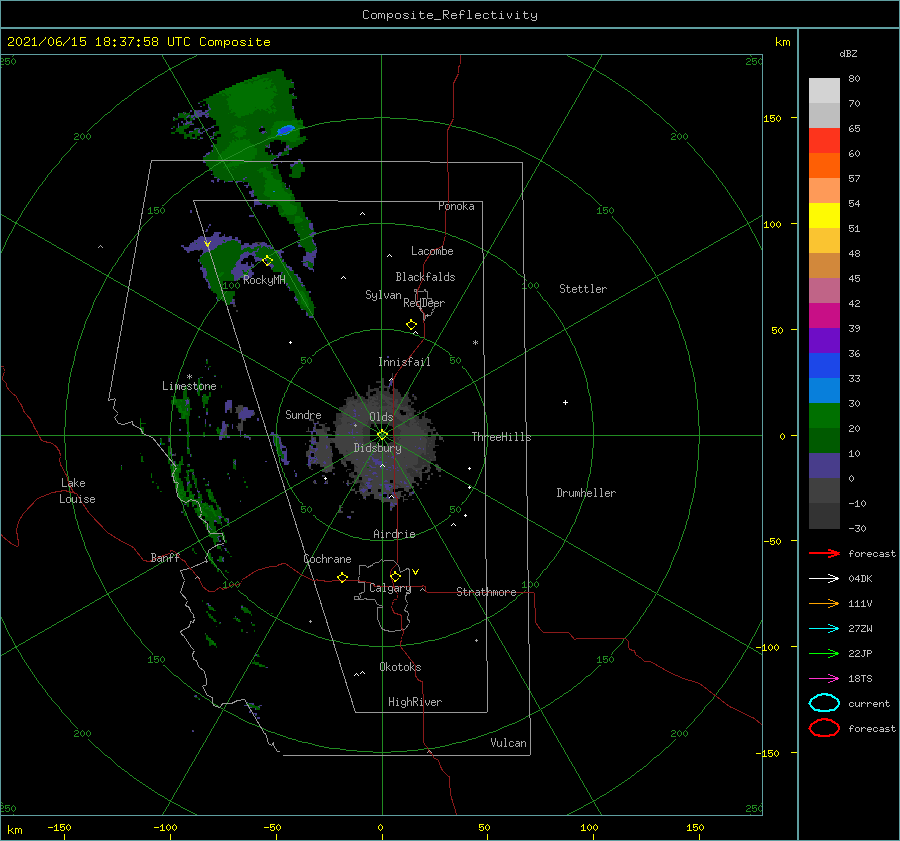Click the Stettler city label
900x841 pixels.
tap(583, 289)
